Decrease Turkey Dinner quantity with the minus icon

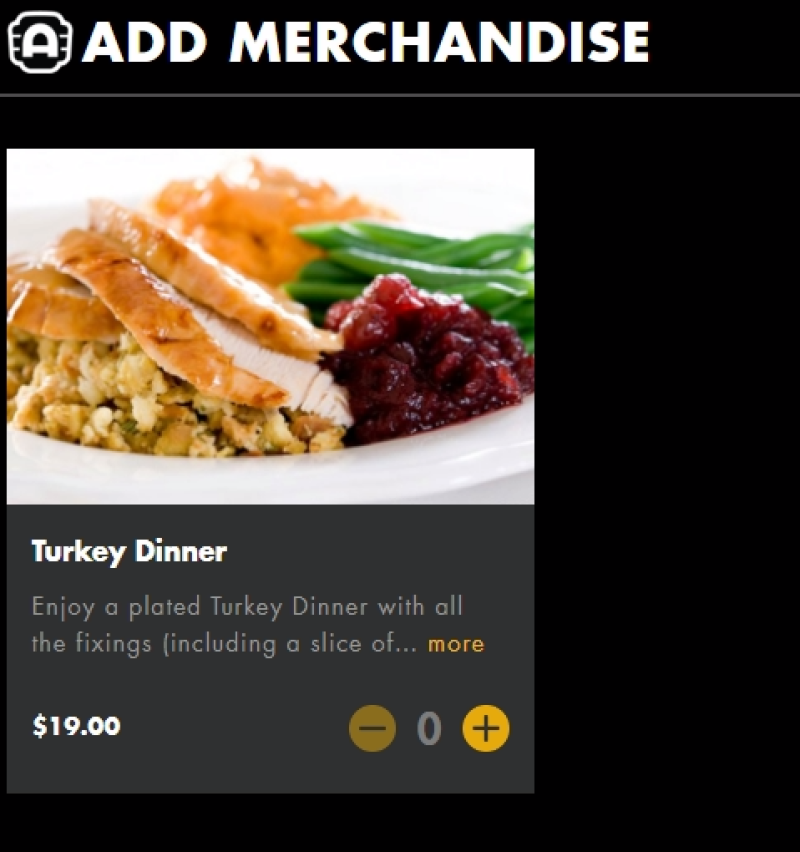[372, 728]
